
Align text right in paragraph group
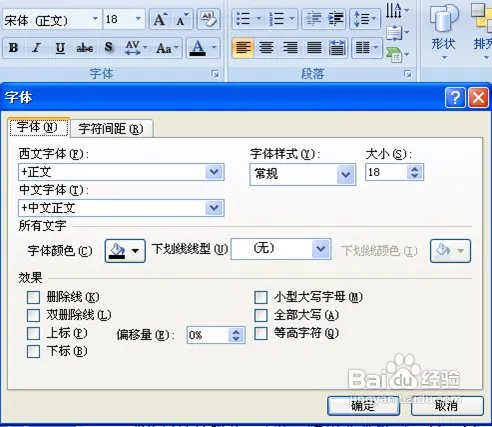click(290, 48)
